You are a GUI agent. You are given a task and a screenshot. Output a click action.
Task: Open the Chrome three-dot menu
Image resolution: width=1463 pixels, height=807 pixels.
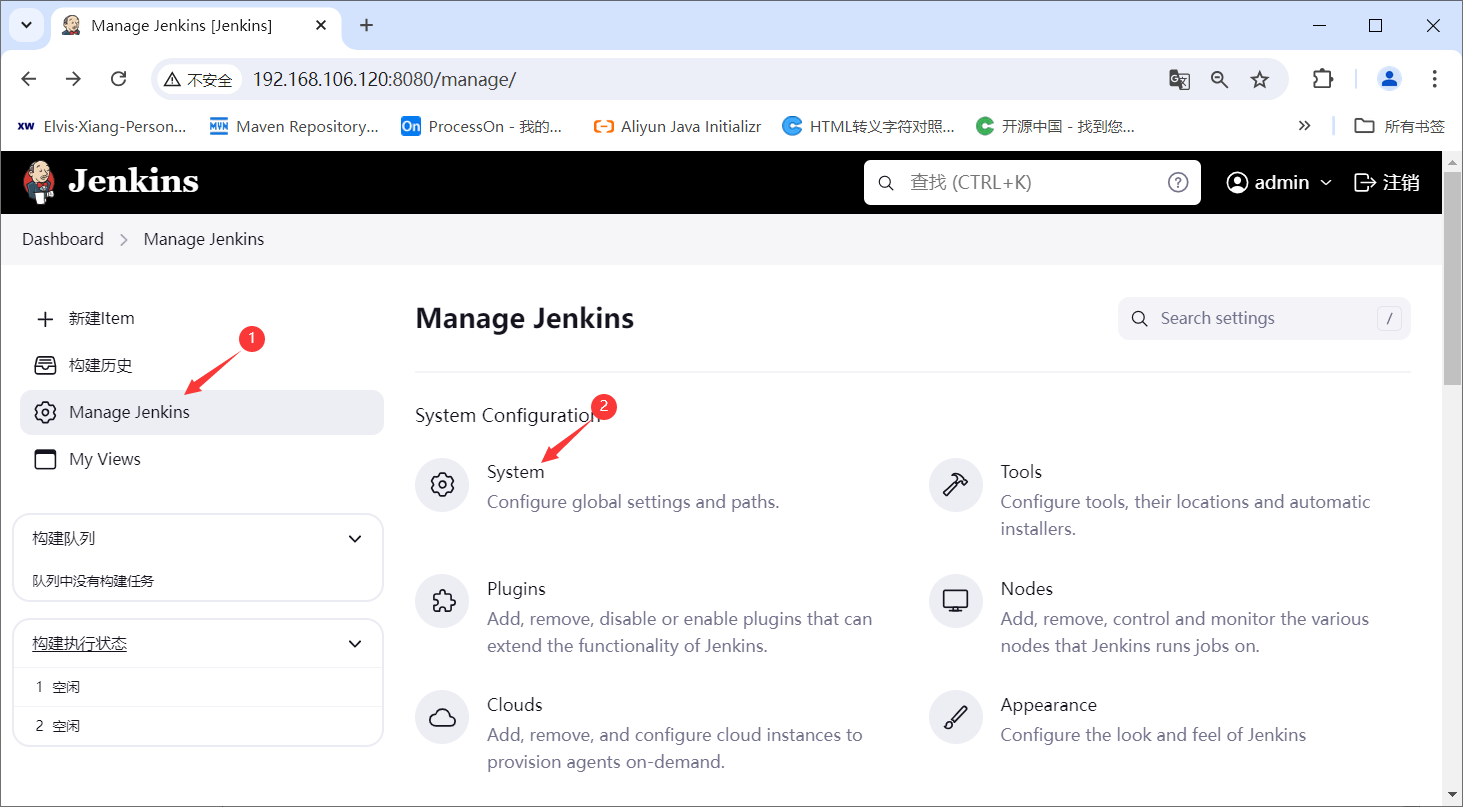click(1434, 79)
